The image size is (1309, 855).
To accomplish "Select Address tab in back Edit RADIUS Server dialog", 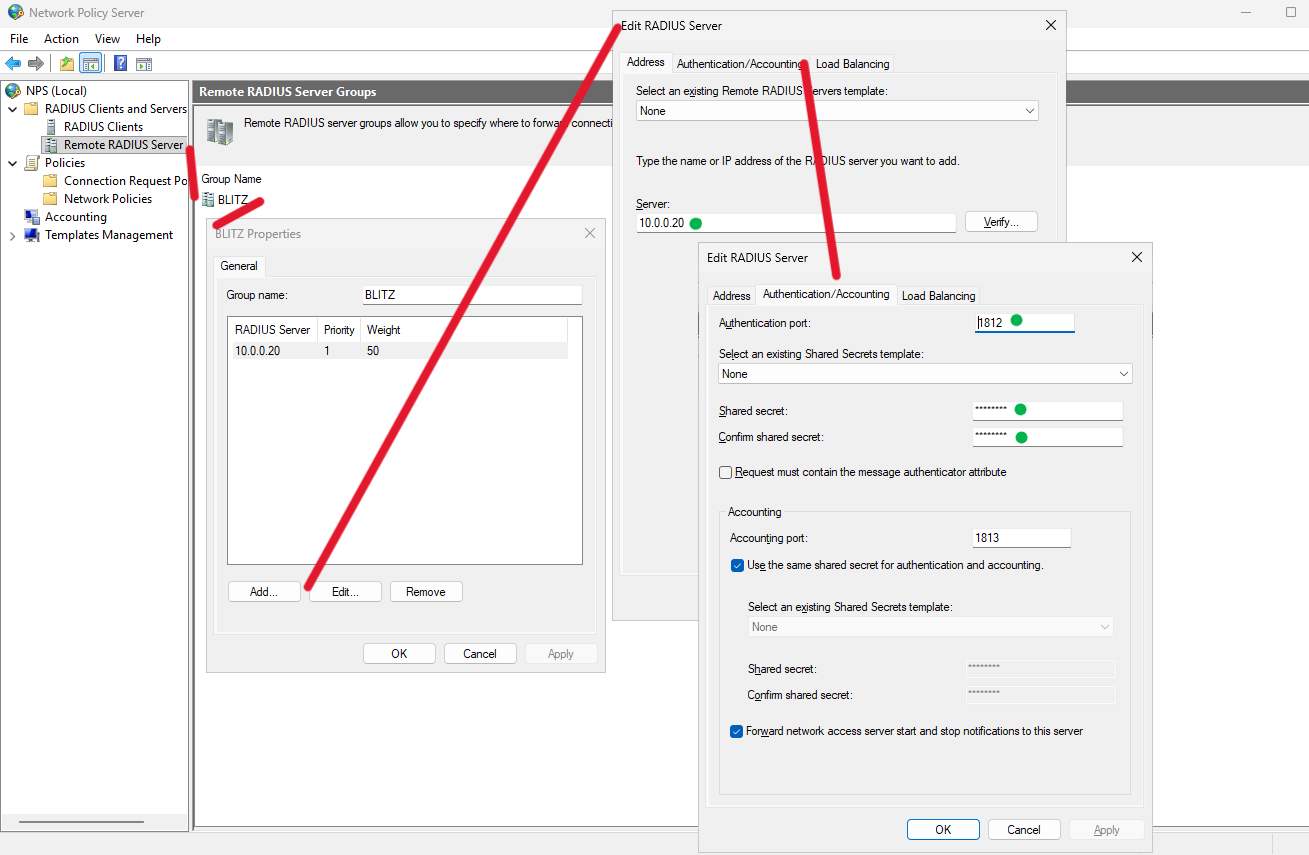I will point(646,62).
